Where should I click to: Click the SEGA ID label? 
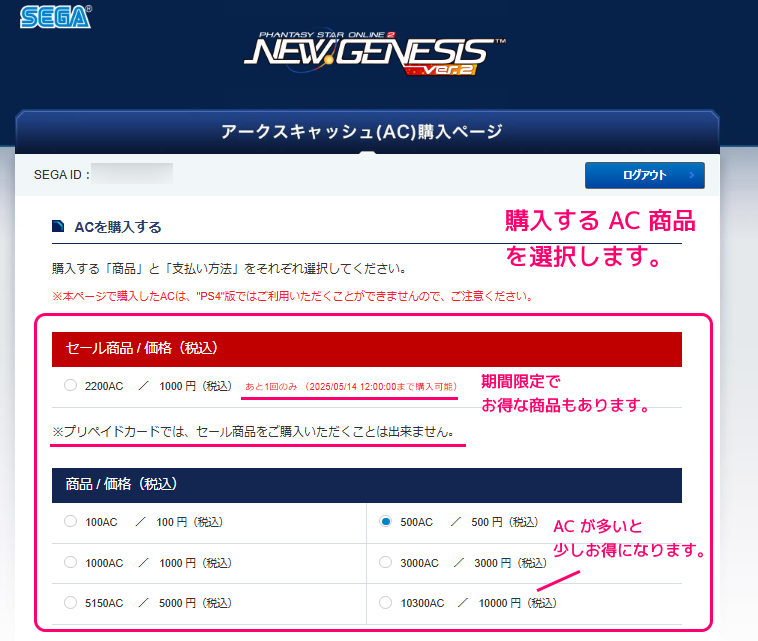coord(61,175)
